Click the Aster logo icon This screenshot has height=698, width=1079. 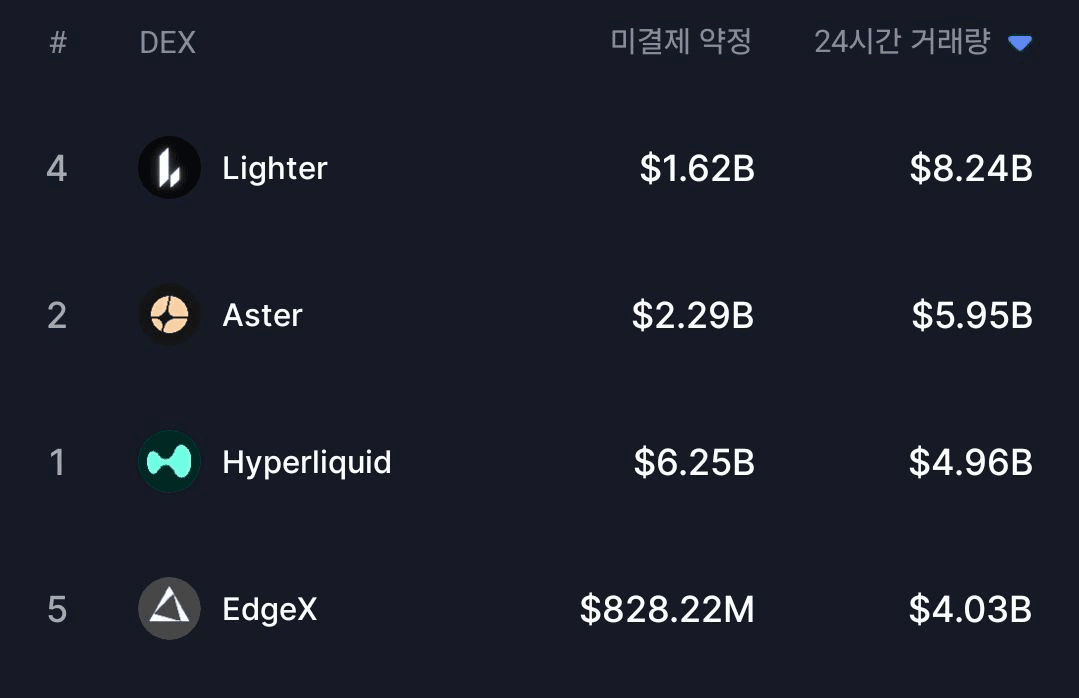[169, 315]
